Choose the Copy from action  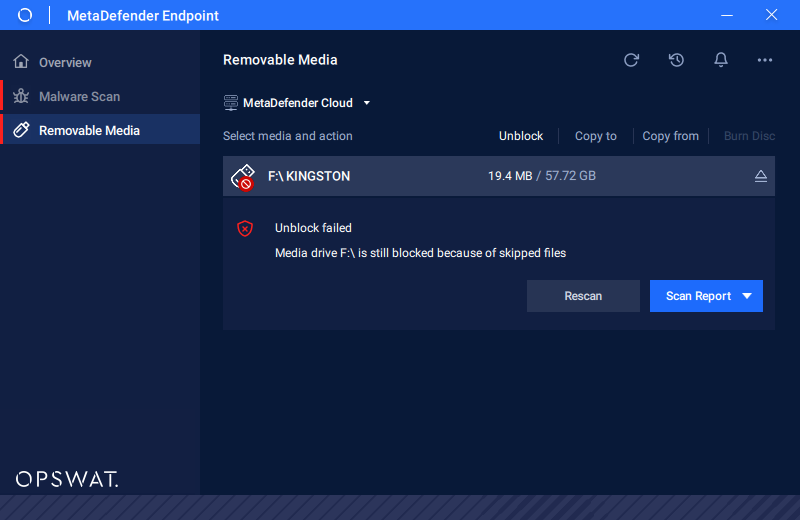[670, 136]
